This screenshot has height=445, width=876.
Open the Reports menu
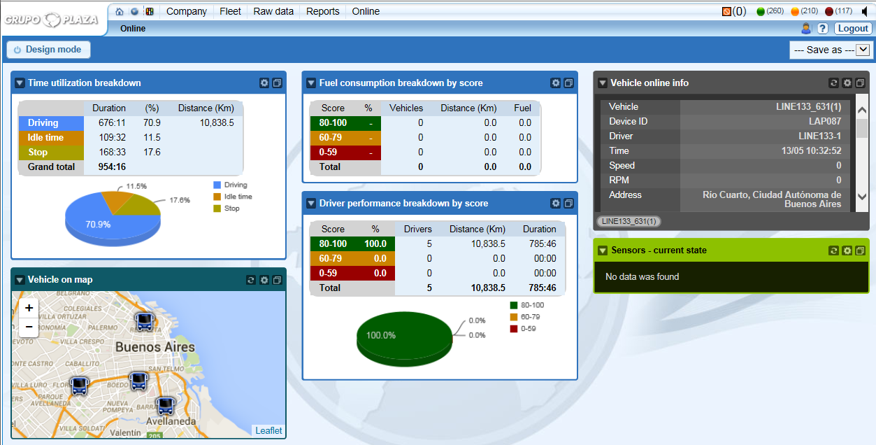tap(322, 11)
